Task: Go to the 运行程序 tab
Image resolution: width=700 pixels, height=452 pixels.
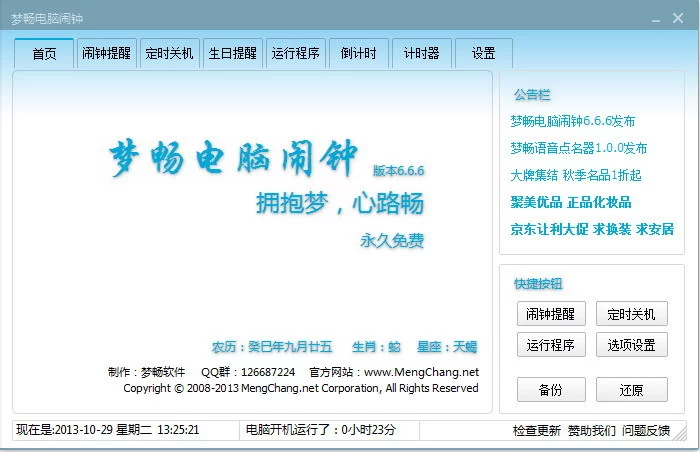Action: click(296, 54)
